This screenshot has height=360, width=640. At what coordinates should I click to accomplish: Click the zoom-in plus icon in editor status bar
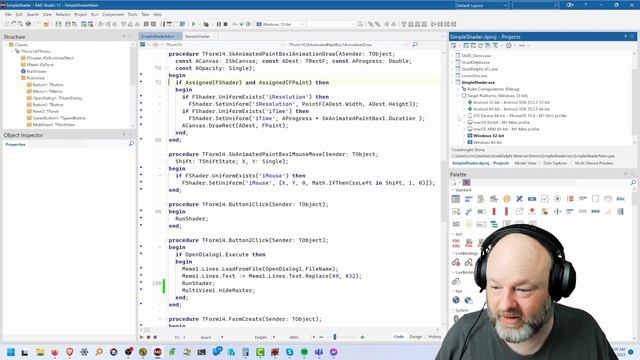tap(362, 337)
